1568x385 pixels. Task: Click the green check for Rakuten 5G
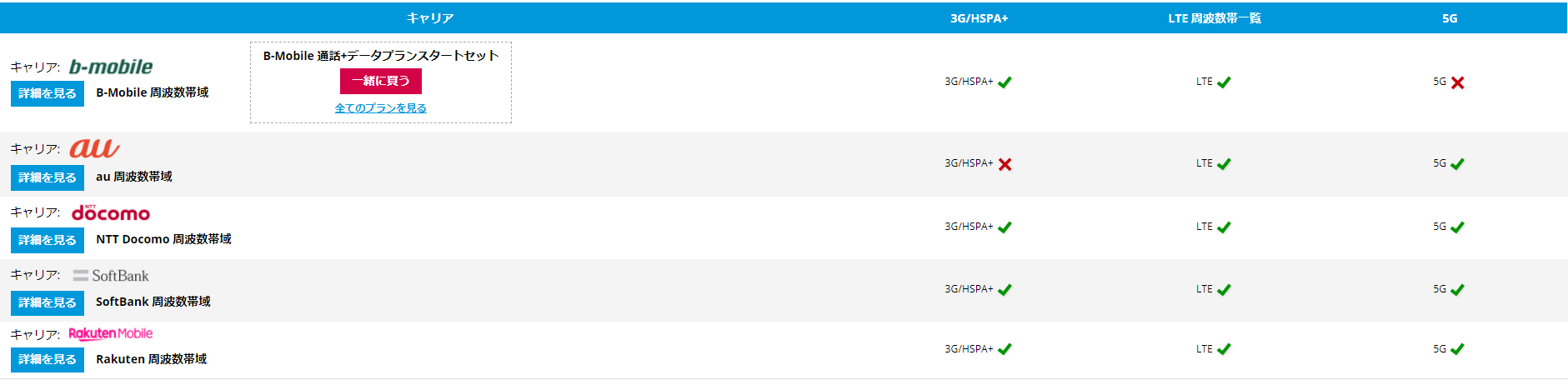[1457, 349]
